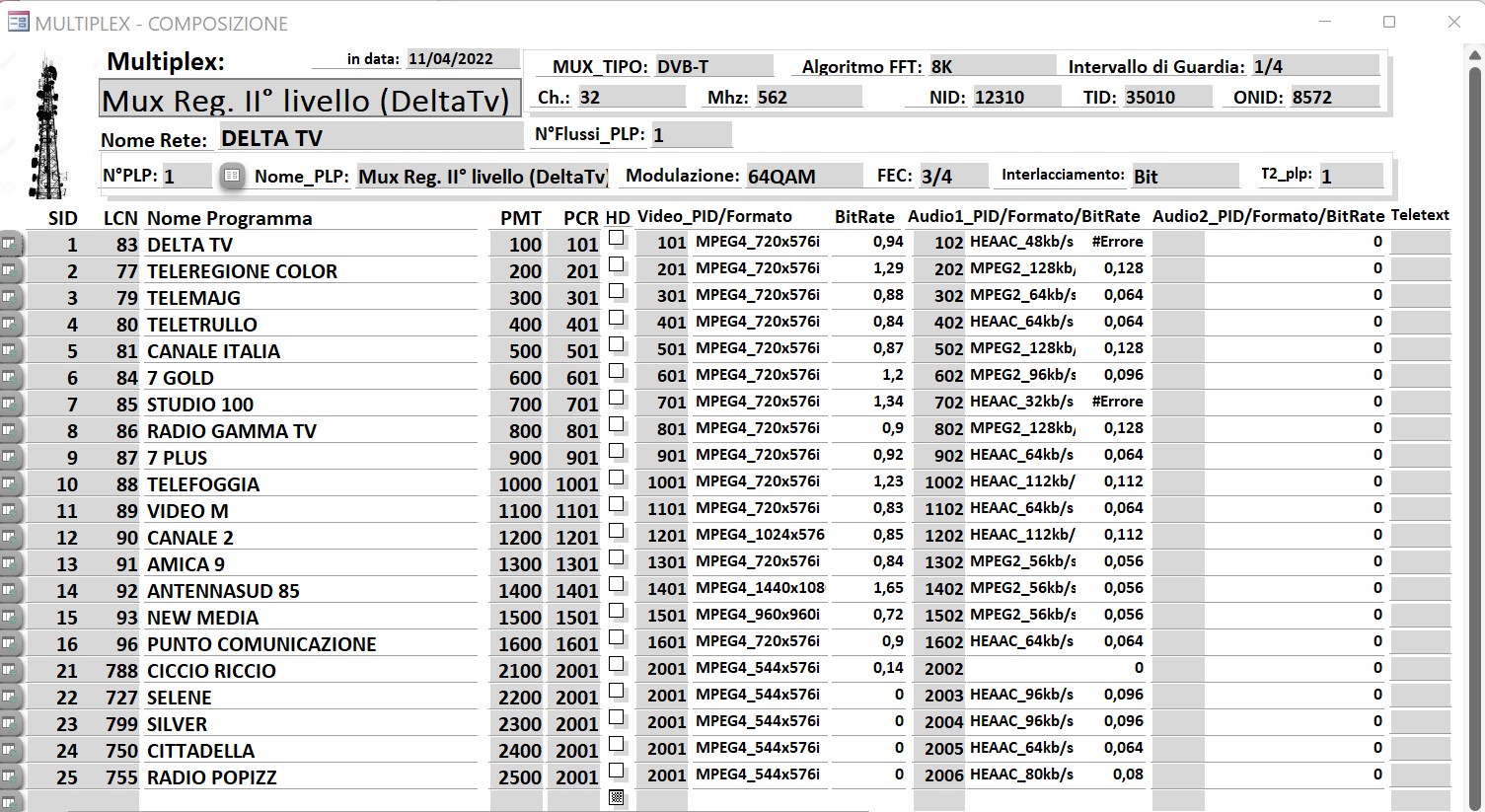The image size is (1485, 812).
Task: Check the HD box for TELEFOGGIA
Action: point(617,478)
